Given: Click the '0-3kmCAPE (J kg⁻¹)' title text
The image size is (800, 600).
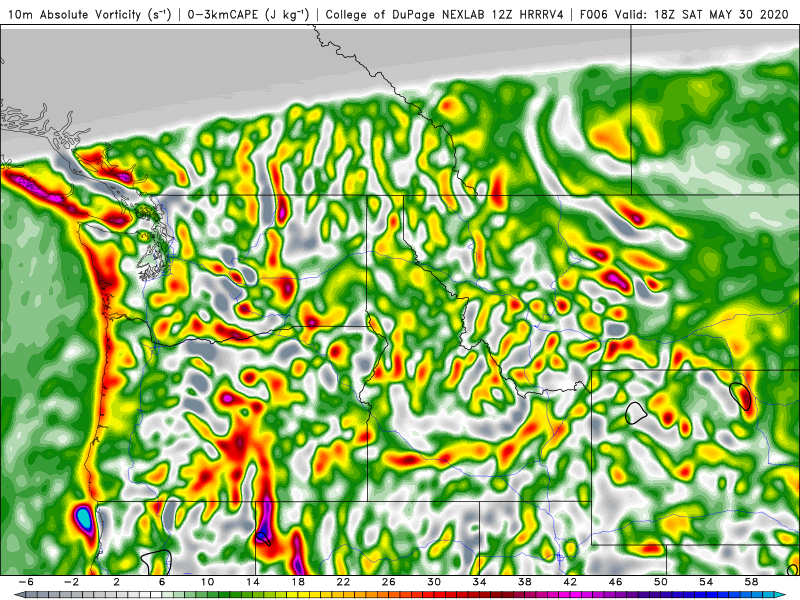Looking at the screenshot, I should coord(248,15).
